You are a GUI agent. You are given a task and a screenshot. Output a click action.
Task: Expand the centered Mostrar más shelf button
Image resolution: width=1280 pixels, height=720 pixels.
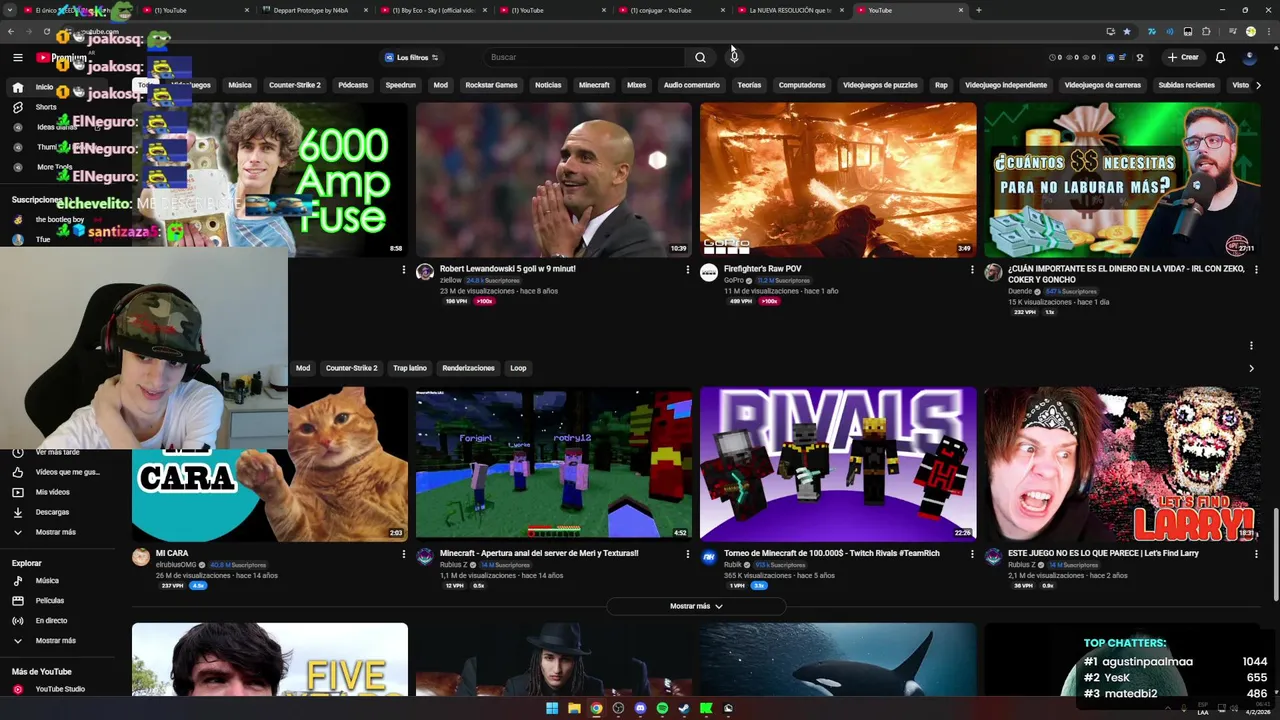[696, 606]
